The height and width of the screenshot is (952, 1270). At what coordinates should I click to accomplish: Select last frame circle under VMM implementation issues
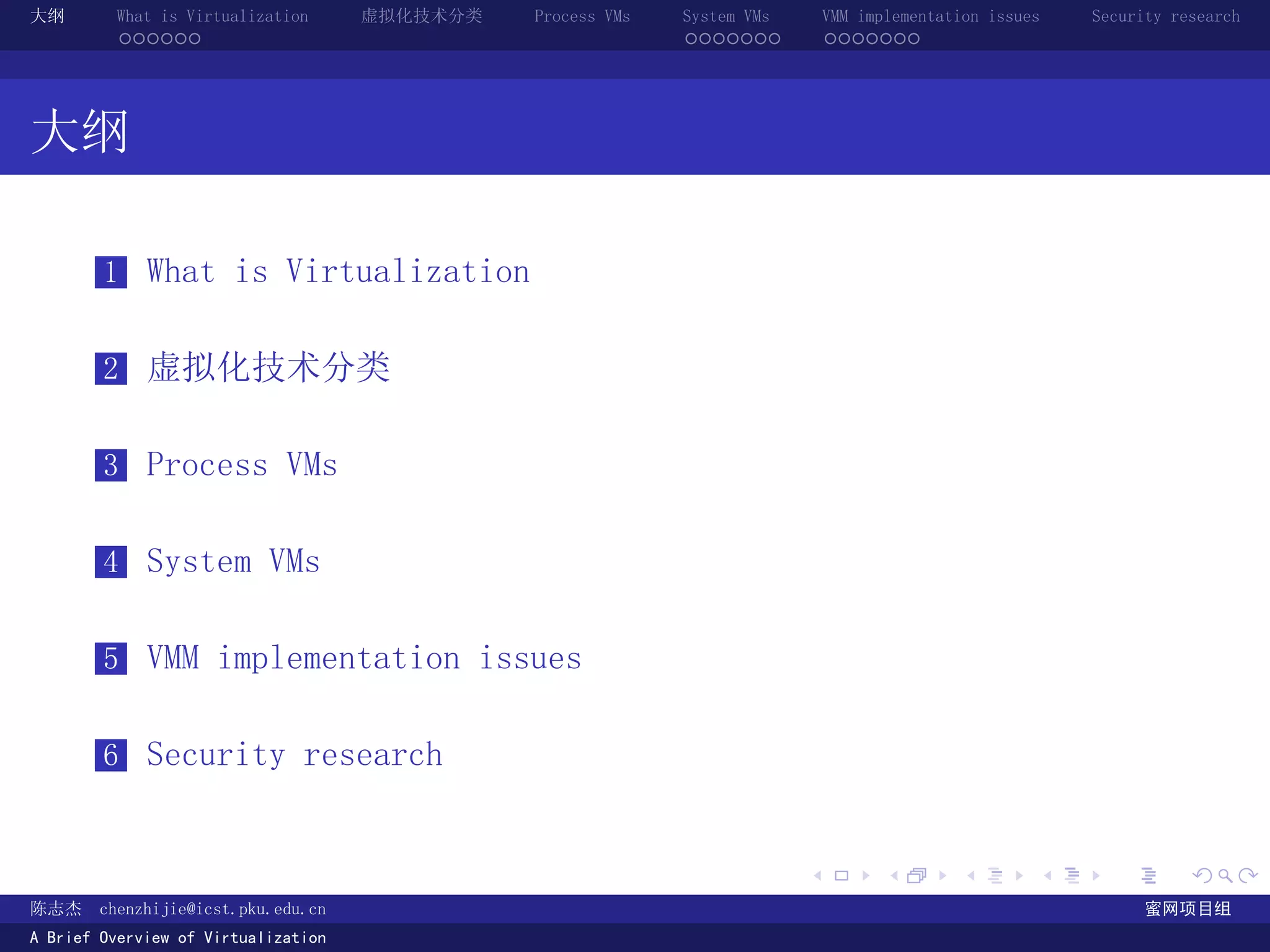click(x=913, y=38)
